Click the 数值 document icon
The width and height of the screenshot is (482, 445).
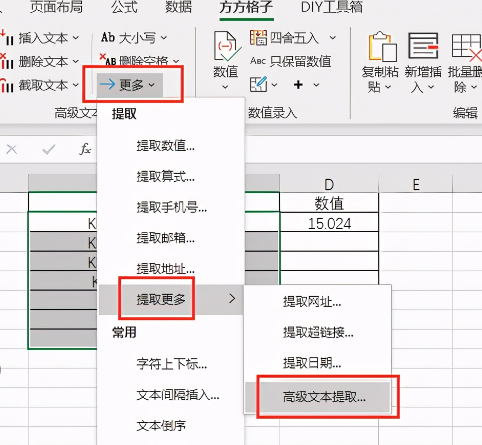coord(227,46)
